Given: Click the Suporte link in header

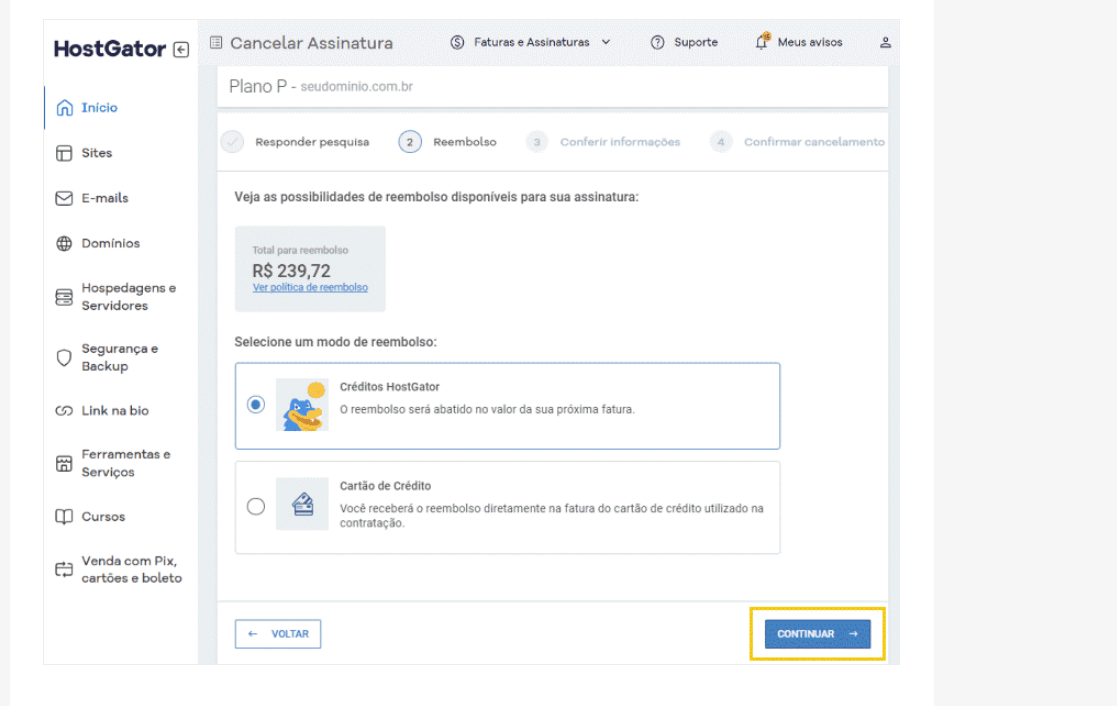Looking at the screenshot, I should (696, 43).
